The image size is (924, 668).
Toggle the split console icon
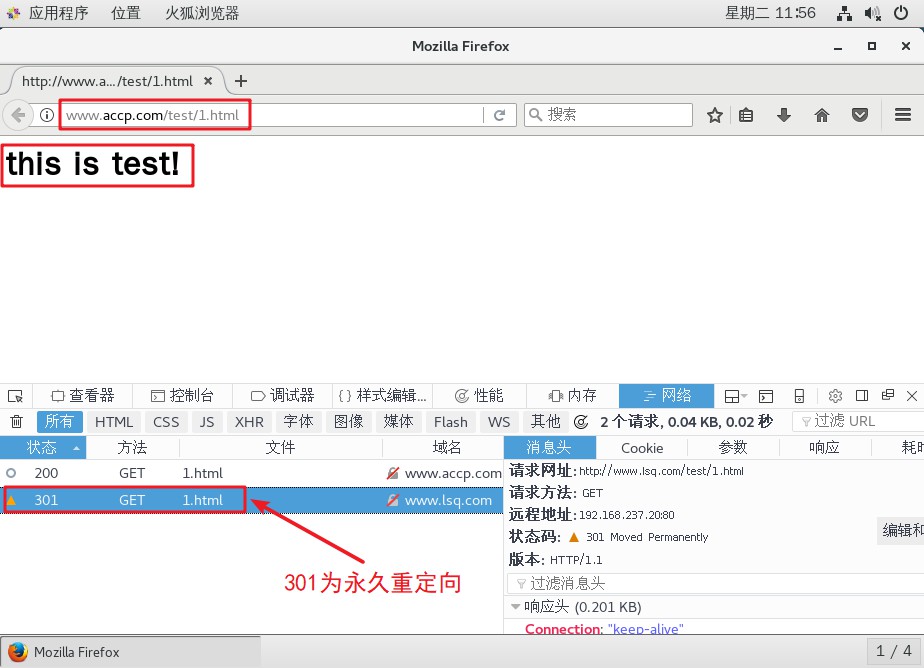(x=766, y=396)
